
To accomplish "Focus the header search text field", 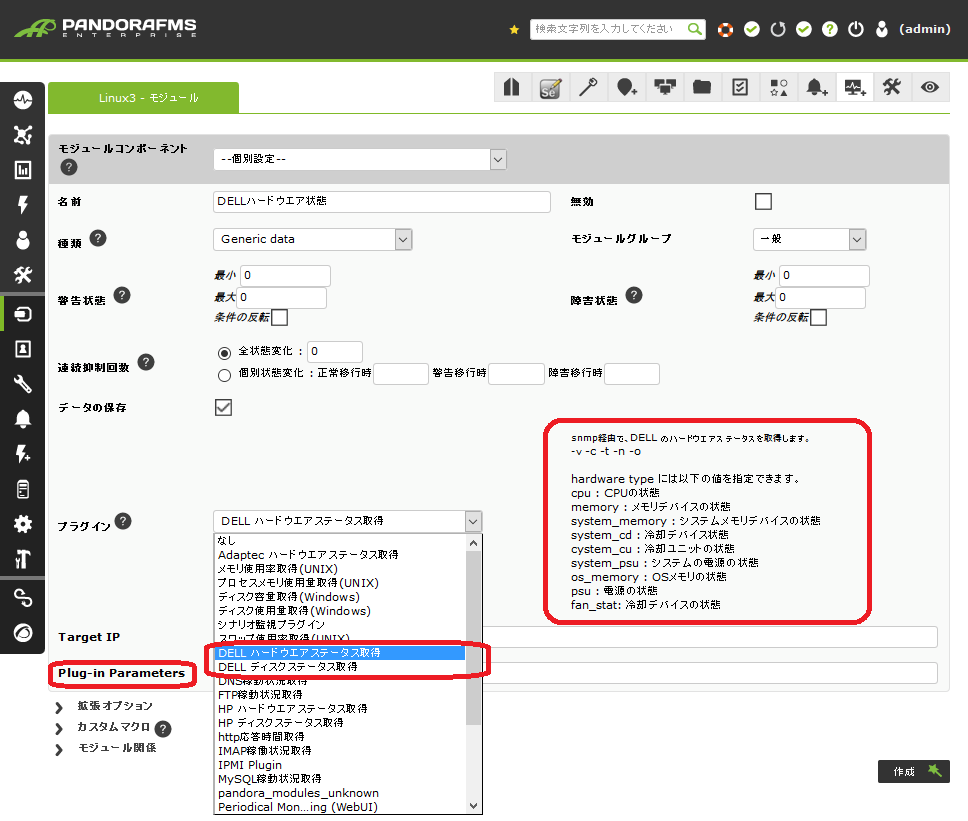I will click(x=607, y=29).
